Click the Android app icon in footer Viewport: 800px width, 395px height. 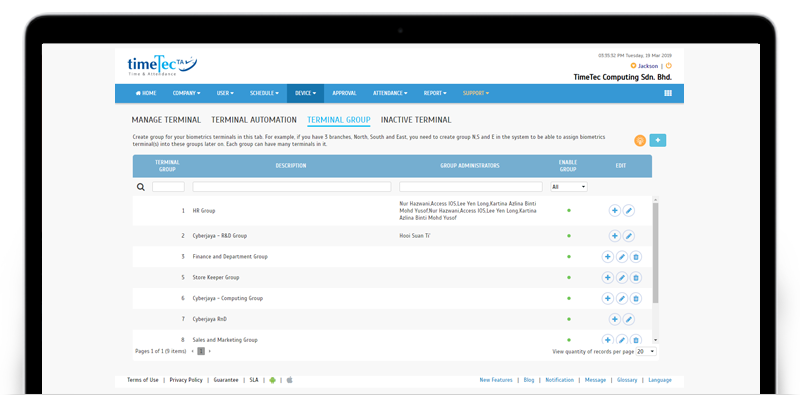(272, 380)
